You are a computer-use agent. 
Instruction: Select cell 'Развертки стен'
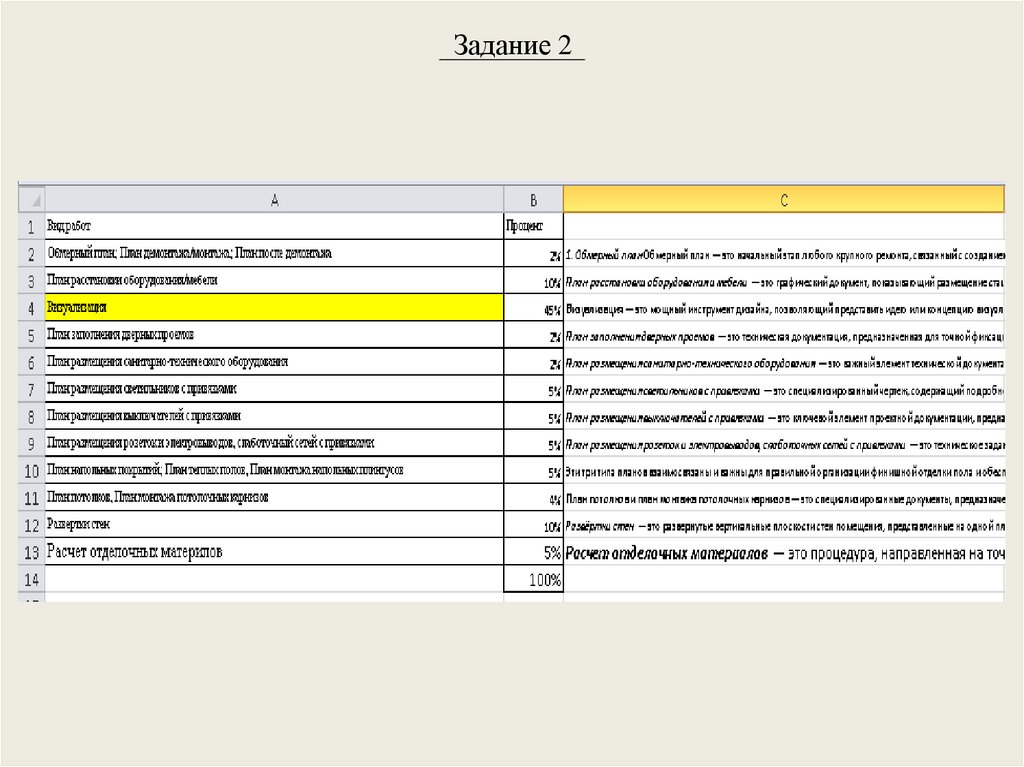(x=274, y=524)
